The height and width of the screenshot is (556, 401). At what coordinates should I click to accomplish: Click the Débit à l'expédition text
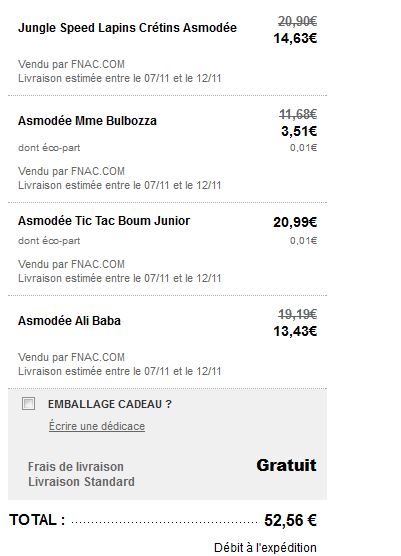265,547
